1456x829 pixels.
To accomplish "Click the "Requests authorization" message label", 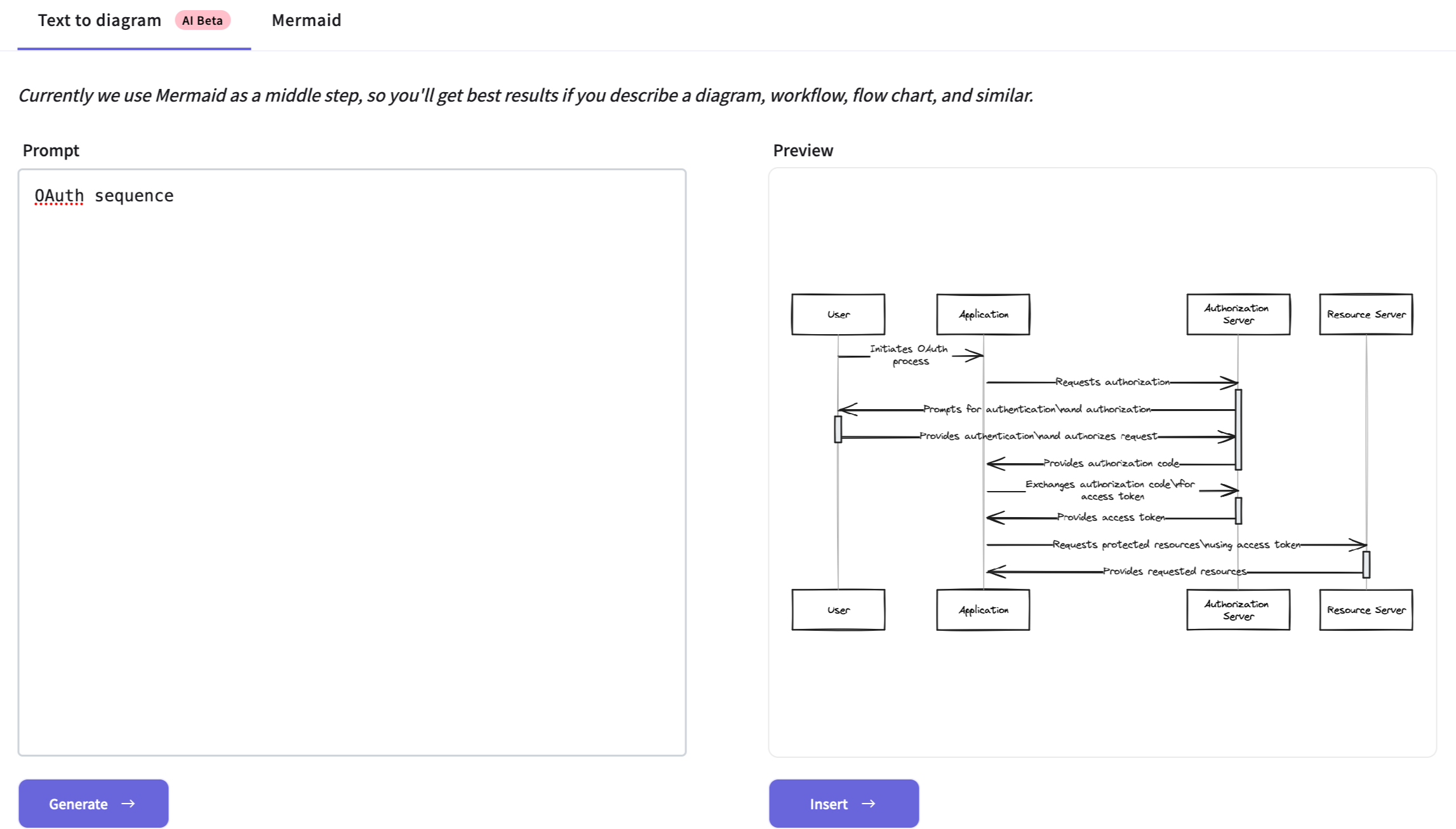I will (1112, 382).
